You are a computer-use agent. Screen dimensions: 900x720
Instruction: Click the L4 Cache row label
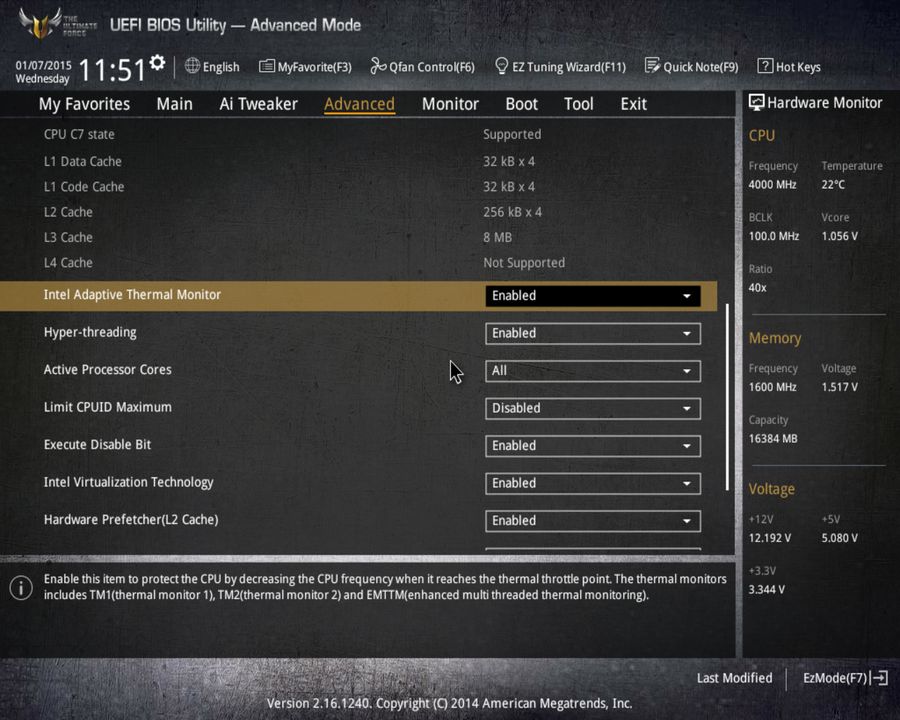click(68, 262)
